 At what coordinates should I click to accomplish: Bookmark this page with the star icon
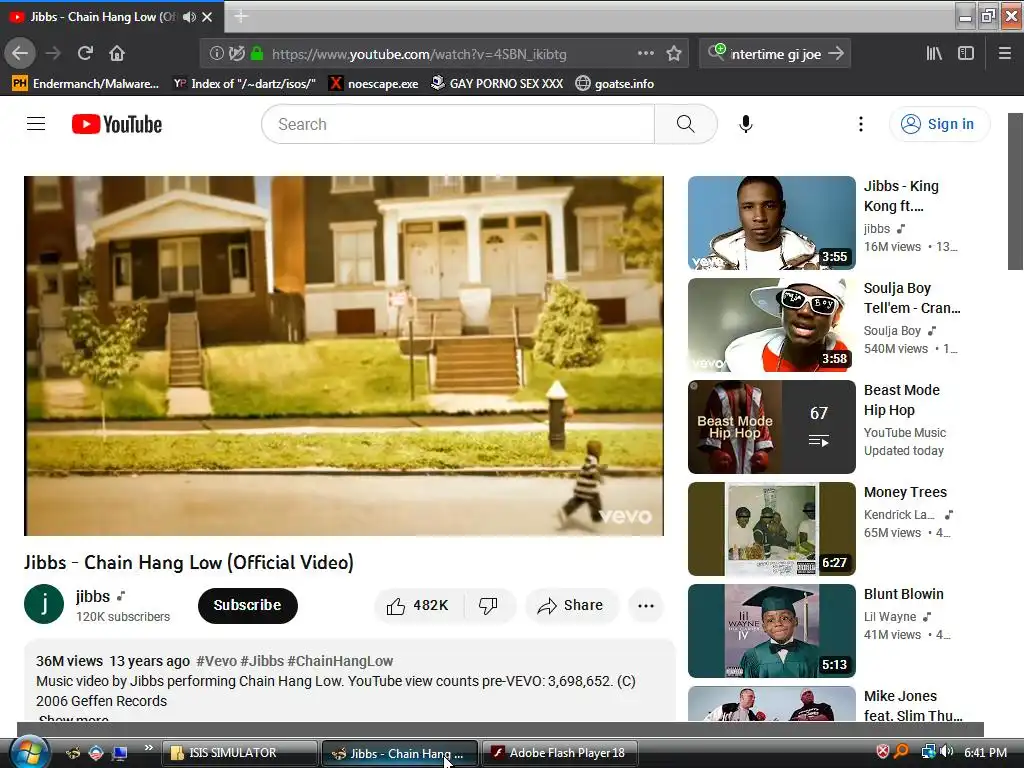674,54
